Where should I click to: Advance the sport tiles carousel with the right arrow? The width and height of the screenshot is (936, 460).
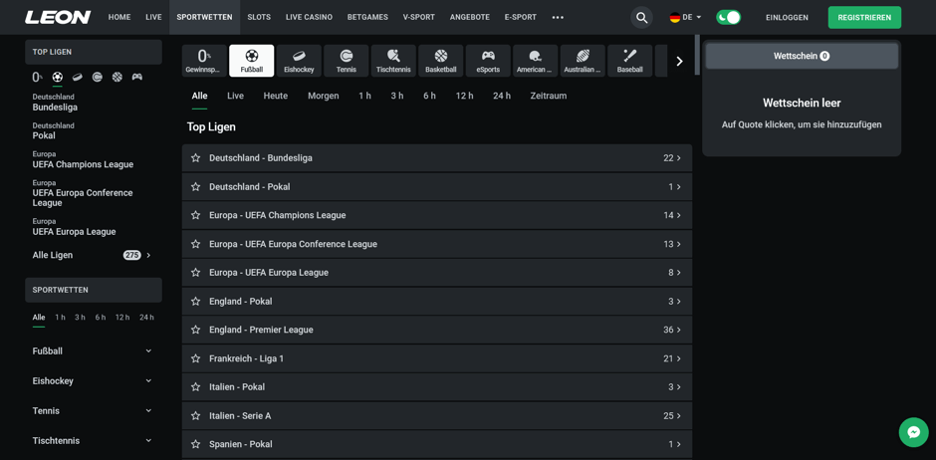point(679,61)
